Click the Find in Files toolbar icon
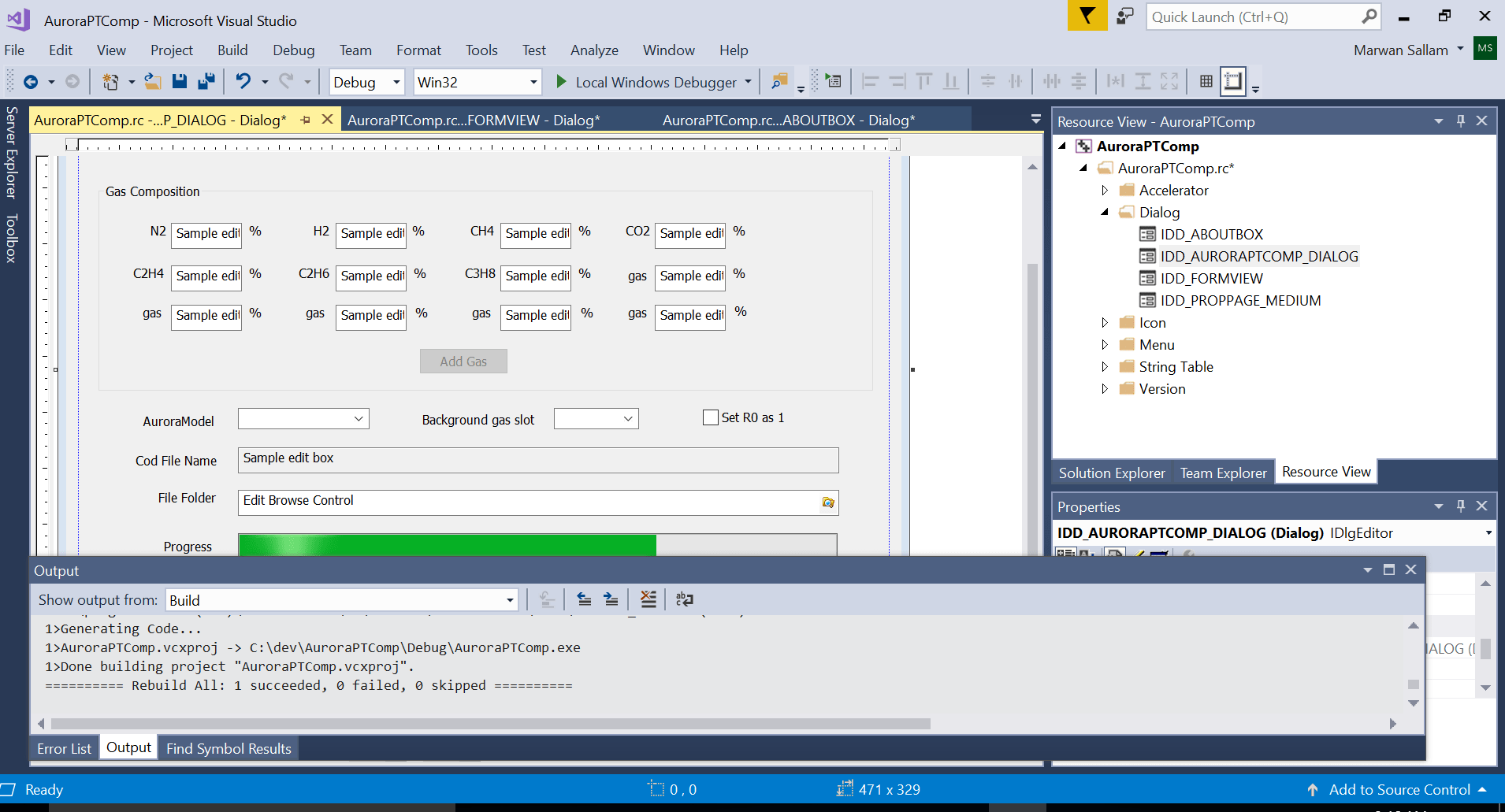This screenshot has height=812, width=1505. tap(779, 82)
